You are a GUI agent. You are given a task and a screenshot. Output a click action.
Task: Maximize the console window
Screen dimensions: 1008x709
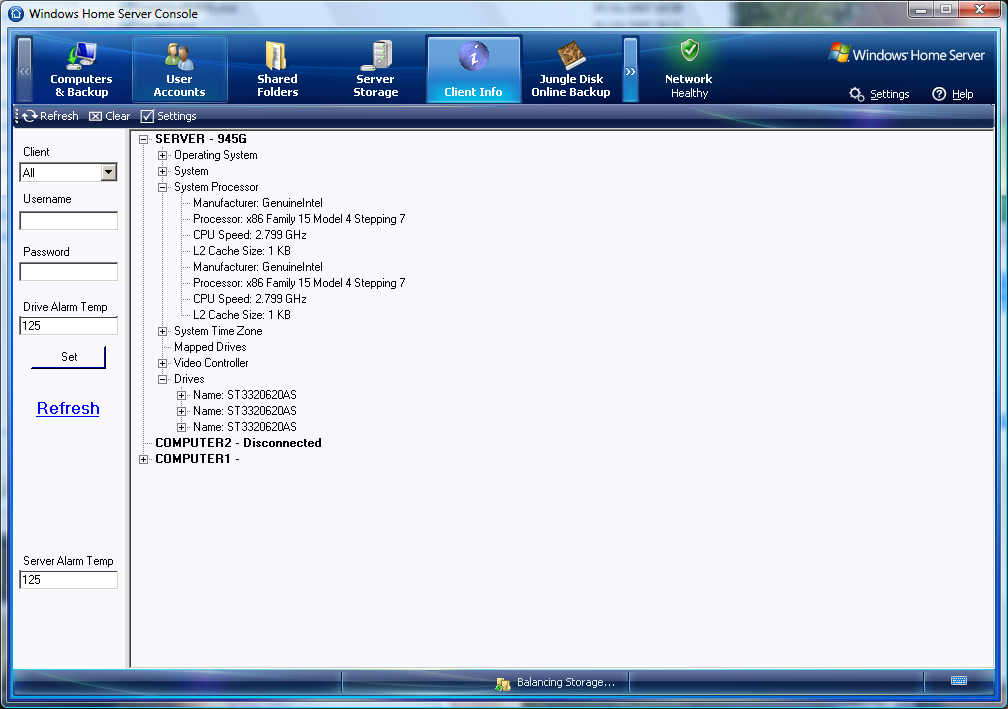tap(946, 10)
